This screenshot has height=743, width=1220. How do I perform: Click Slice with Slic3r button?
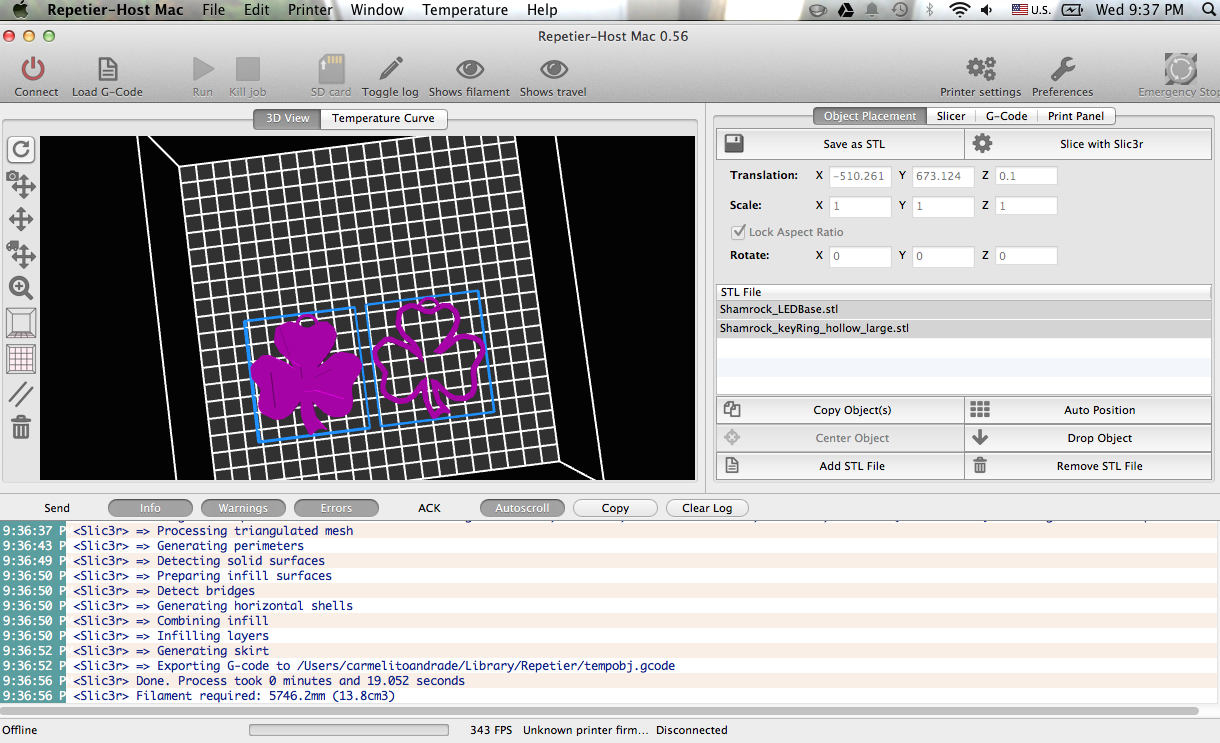point(1088,144)
